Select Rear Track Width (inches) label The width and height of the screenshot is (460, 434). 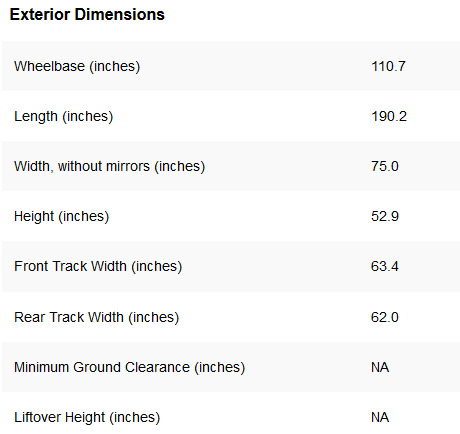click(96, 317)
